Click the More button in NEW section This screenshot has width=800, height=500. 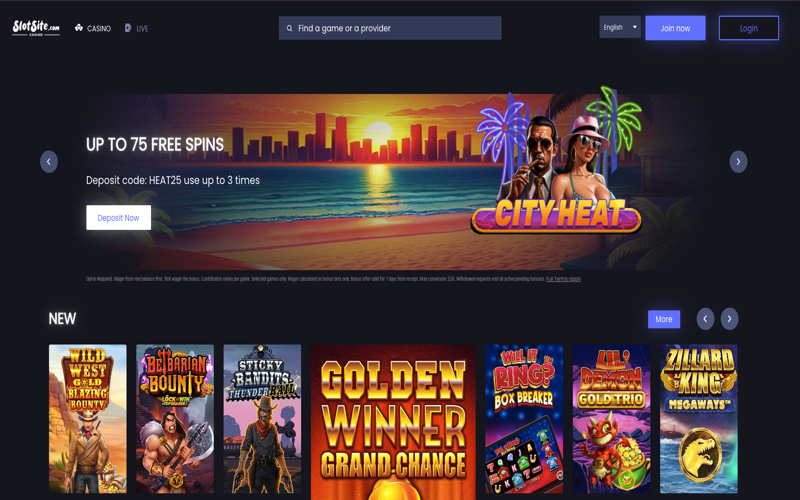pyautogui.click(x=664, y=319)
